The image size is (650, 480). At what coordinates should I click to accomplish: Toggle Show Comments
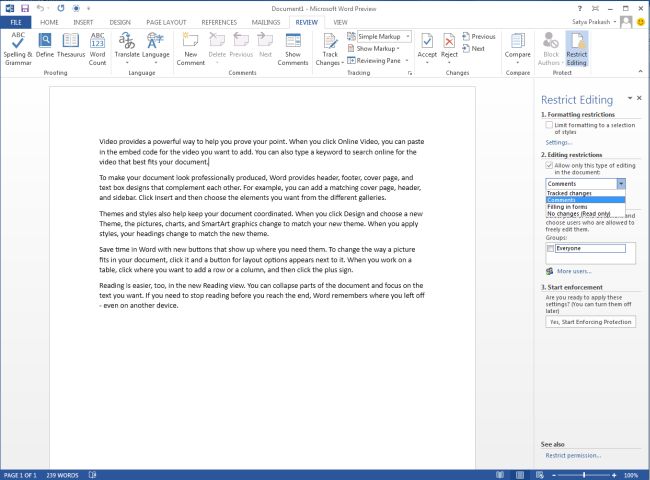293,48
